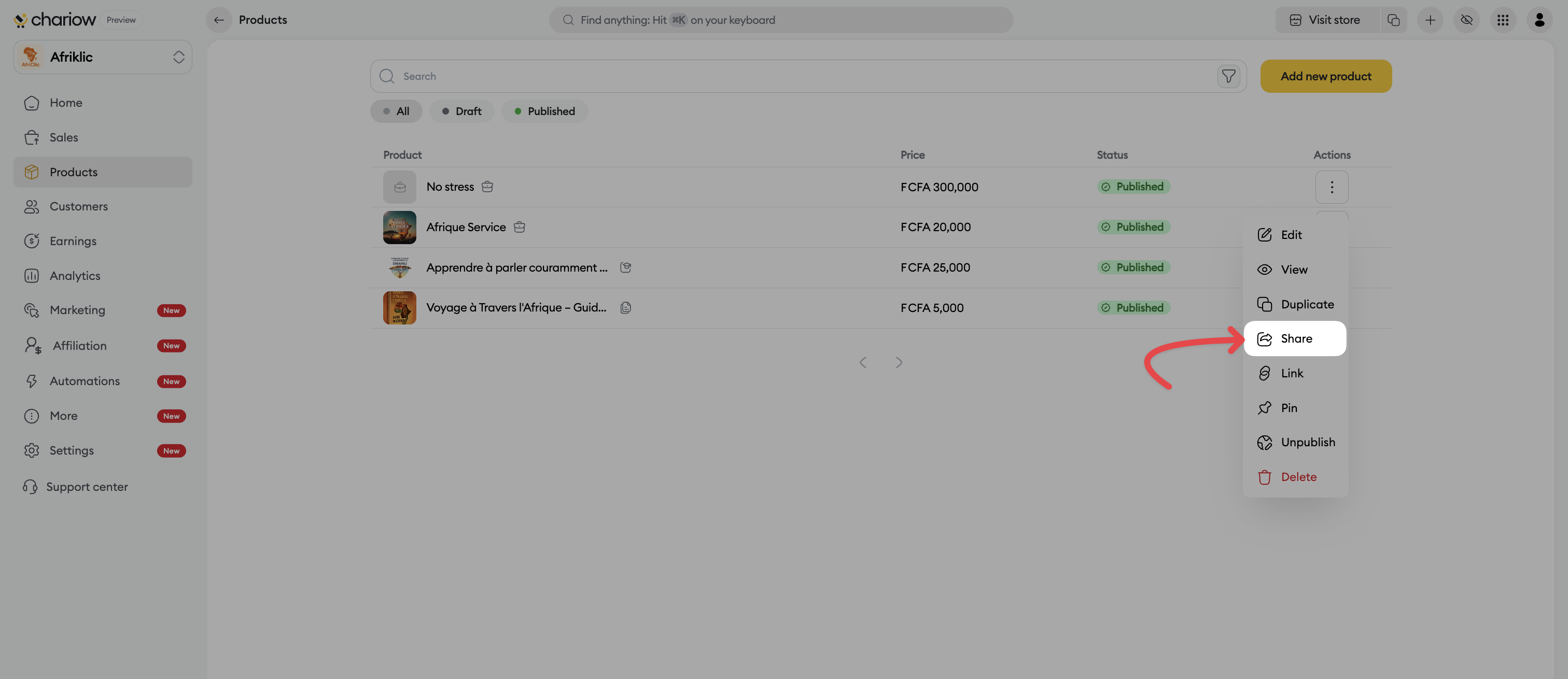
Task: Click the copy store link icon
Action: 1393,20
